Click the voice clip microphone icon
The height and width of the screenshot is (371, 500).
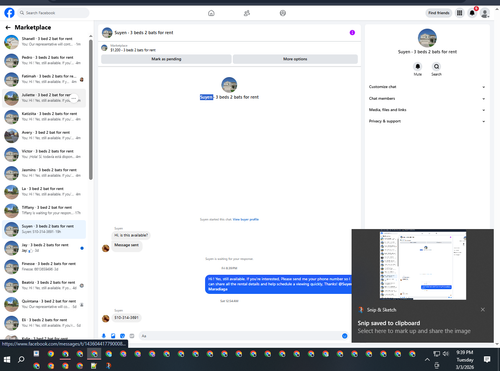104,336
